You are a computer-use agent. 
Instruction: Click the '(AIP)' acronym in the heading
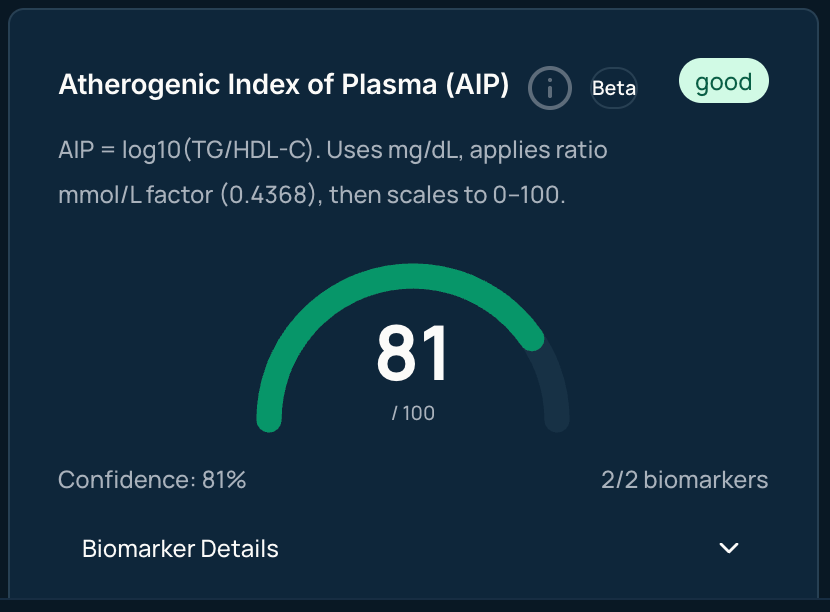pos(475,85)
